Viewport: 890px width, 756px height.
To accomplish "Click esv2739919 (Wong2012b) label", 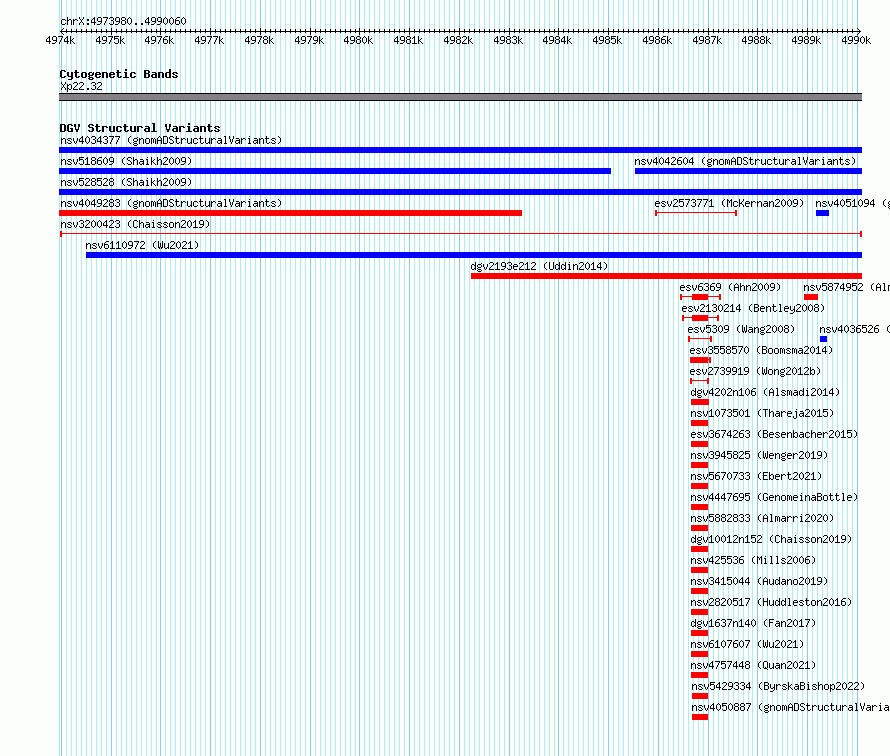I will pos(755,371).
